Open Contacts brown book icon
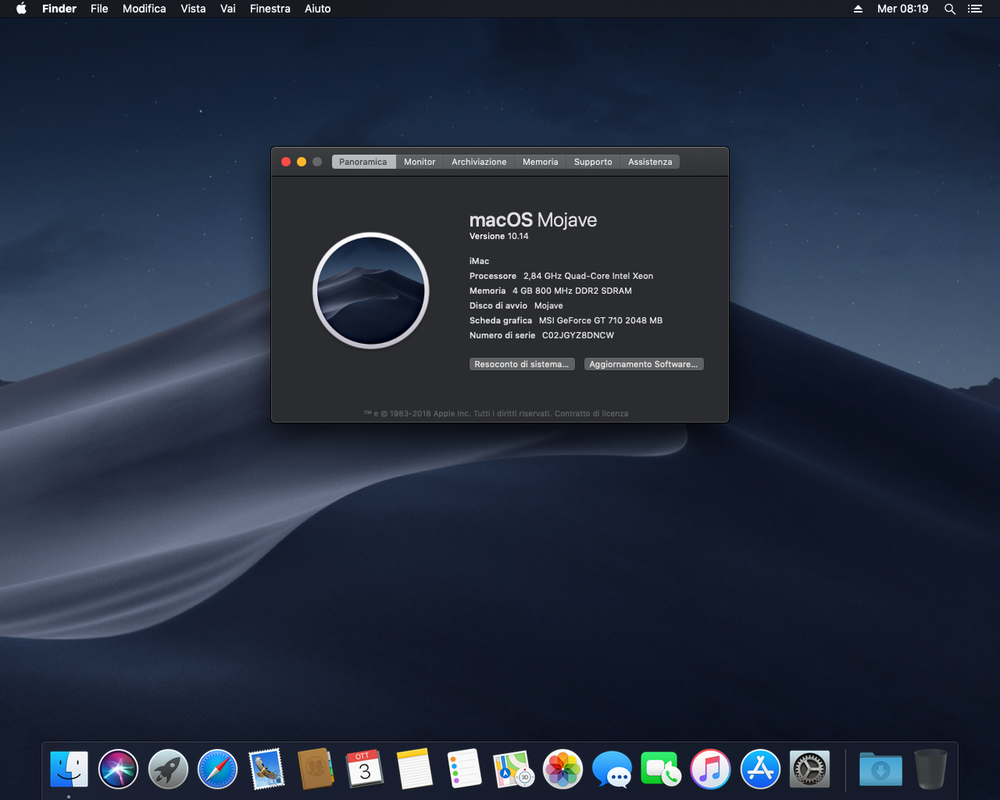The height and width of the screenshot is (800, 1000). [316, 769]
